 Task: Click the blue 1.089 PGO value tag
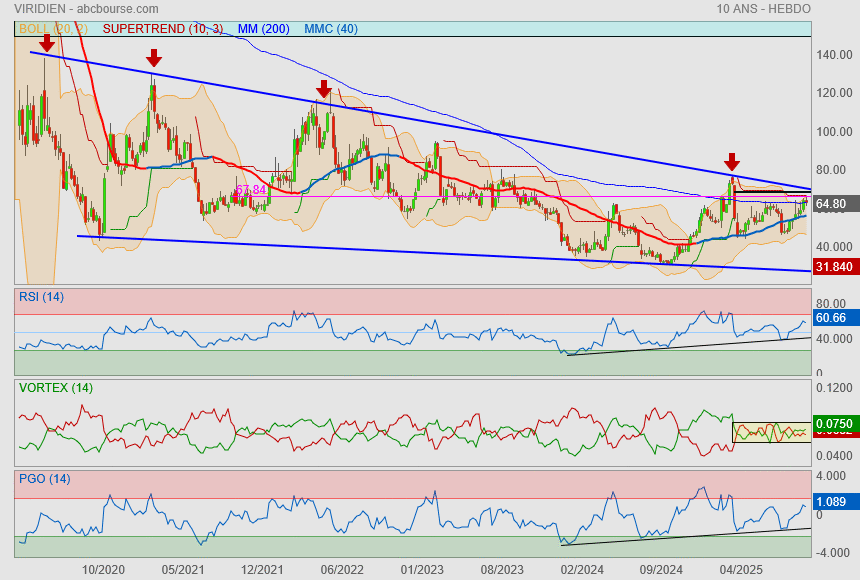pyautogui.click(x=832, y=500)
